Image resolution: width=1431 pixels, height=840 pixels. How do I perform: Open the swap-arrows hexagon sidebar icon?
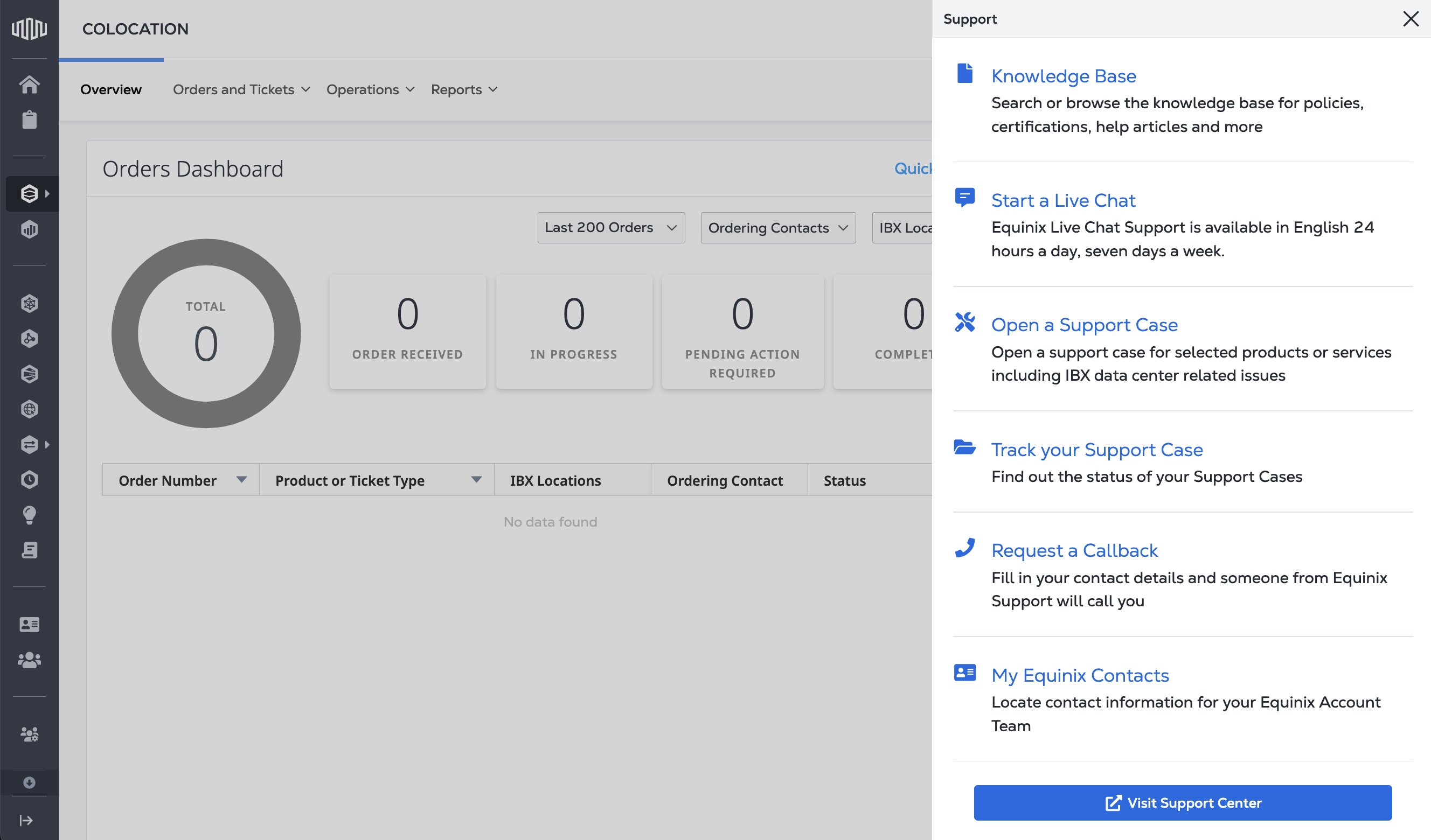29,444
